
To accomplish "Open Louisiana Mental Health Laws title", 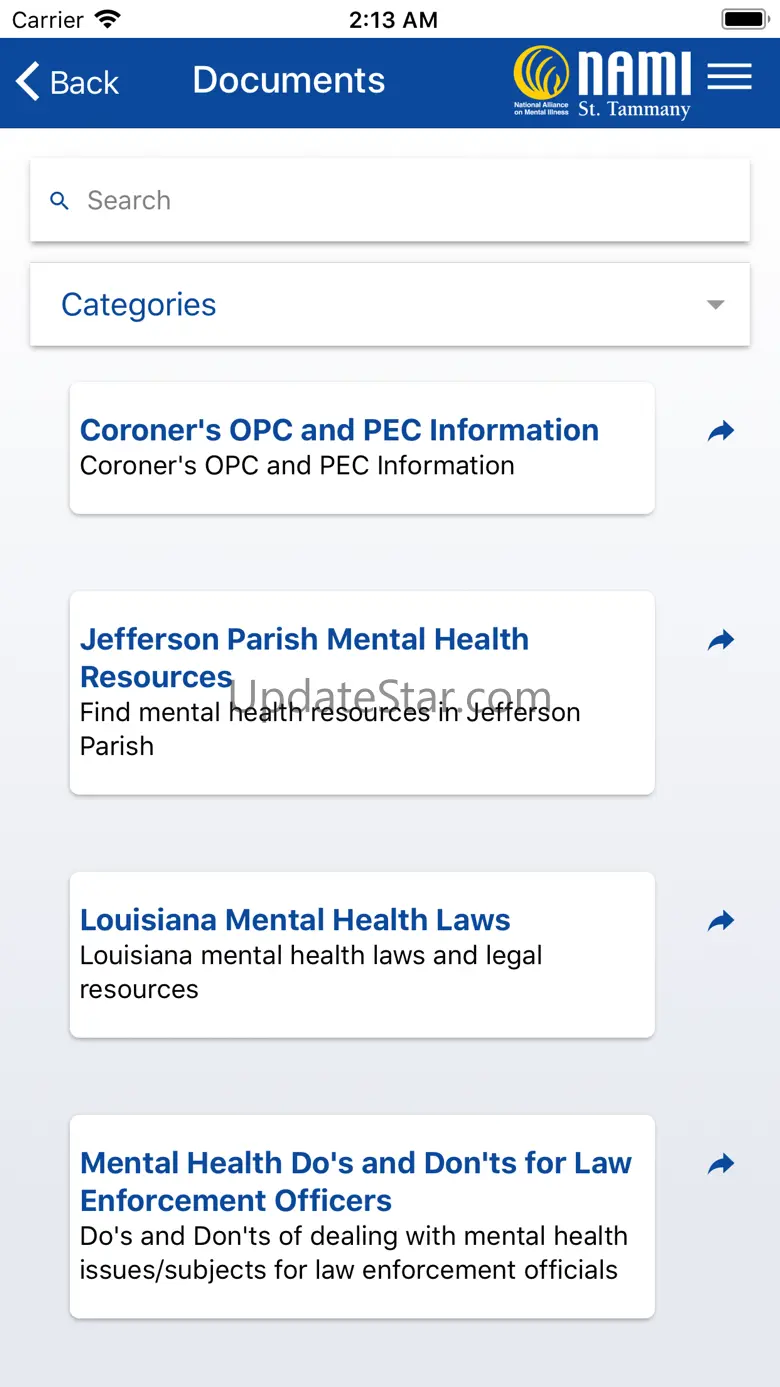I will click(x=295, y=920).
